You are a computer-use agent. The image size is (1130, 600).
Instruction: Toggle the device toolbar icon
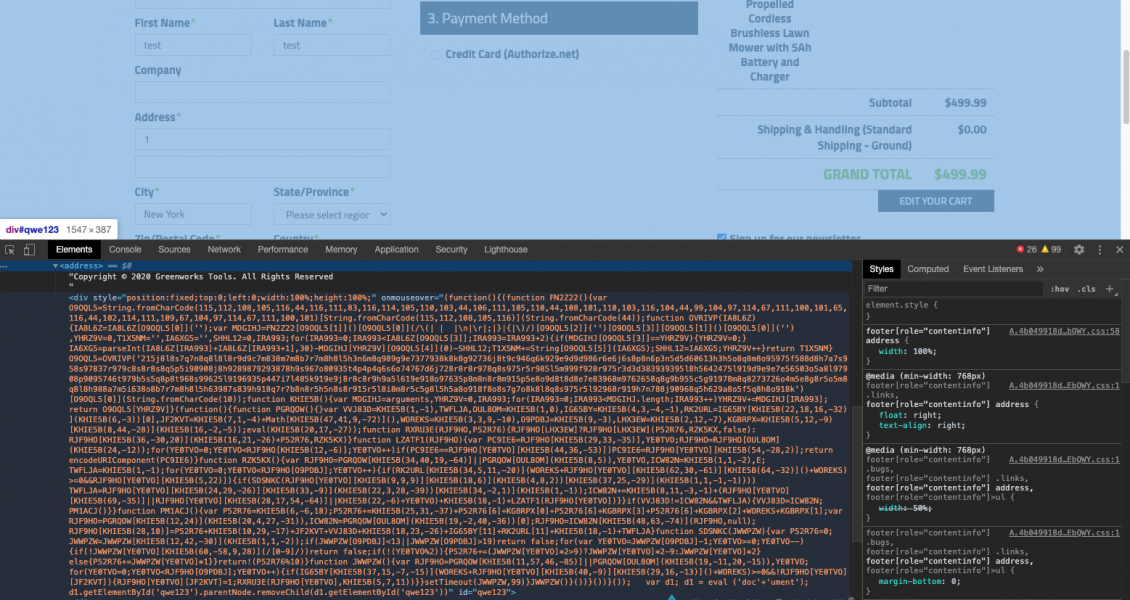(x=29, y=249)
